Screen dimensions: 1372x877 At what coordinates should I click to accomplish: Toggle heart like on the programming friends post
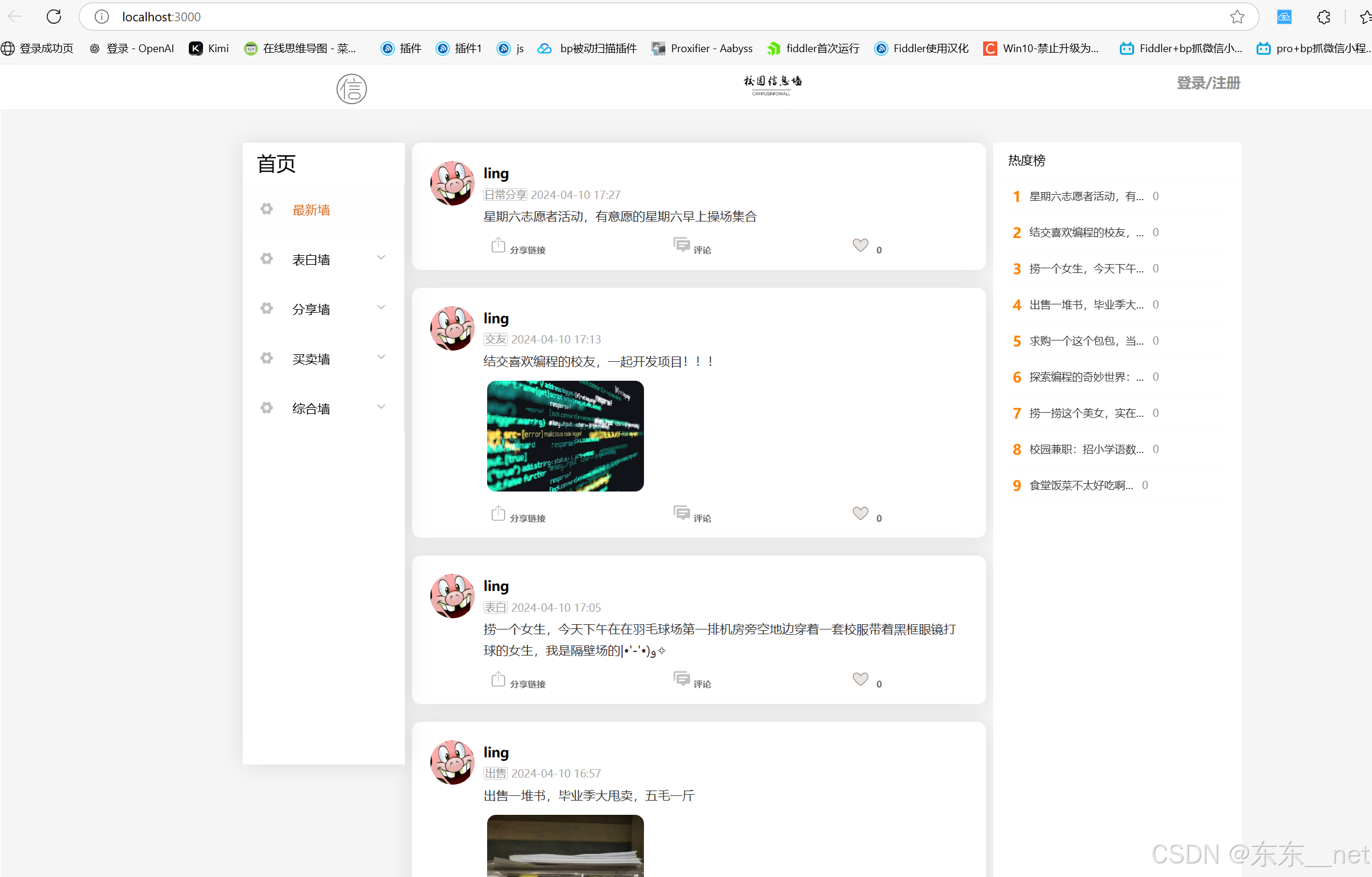click(x=860, y=513)
